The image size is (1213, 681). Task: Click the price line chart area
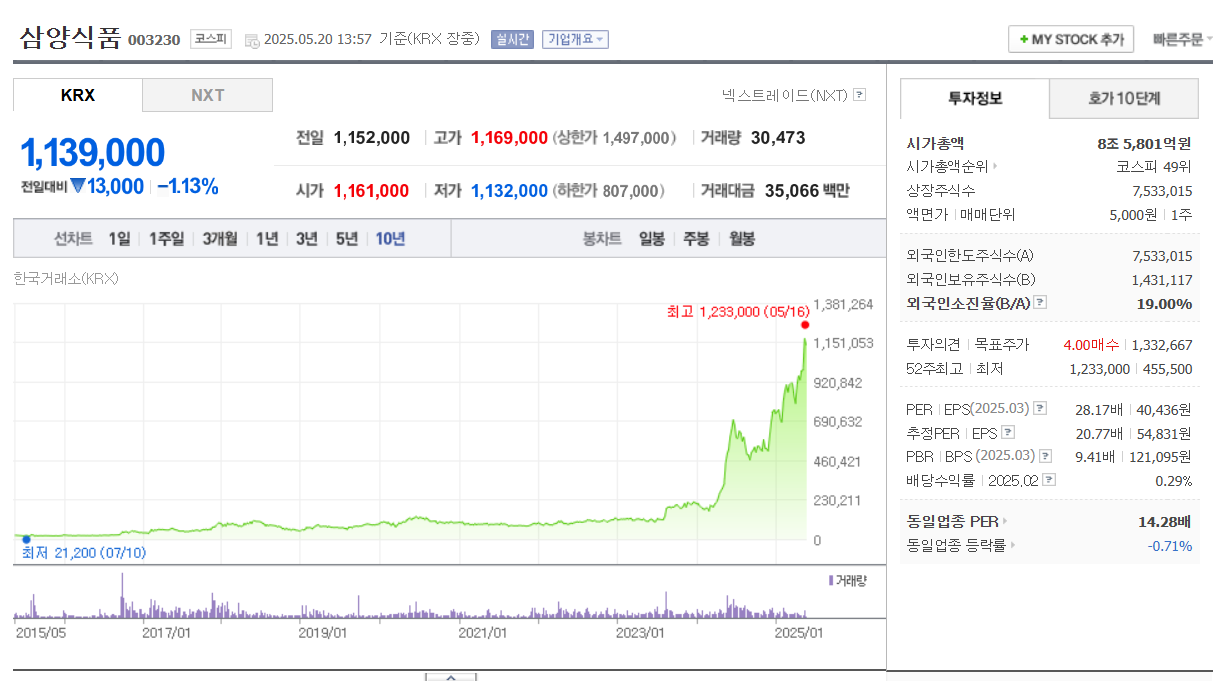click(410, 422)
